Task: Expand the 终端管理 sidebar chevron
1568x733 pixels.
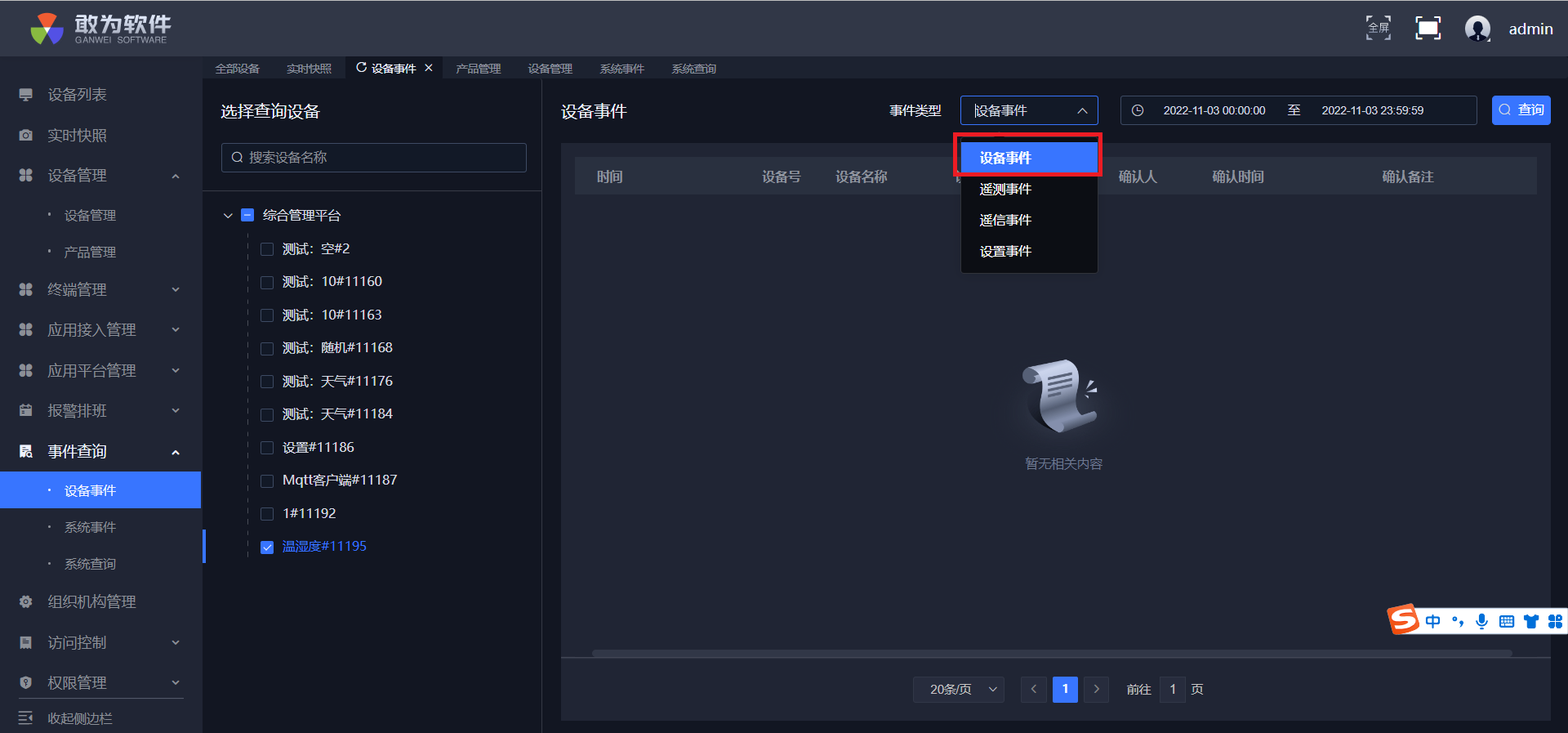Action: (x=176, y=289)
